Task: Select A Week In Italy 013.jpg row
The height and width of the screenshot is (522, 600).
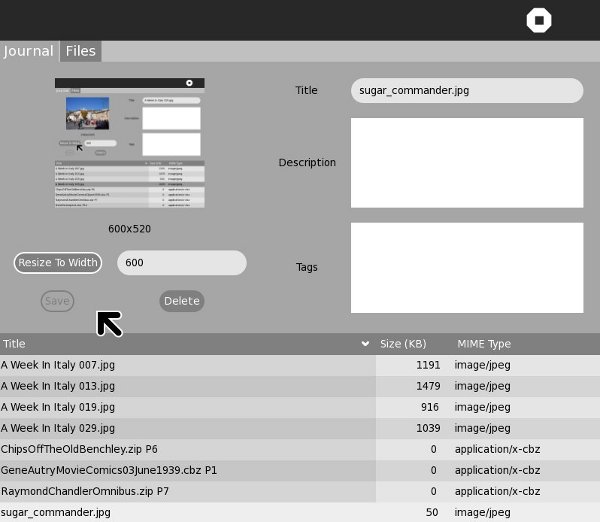Action: [58, 386]
